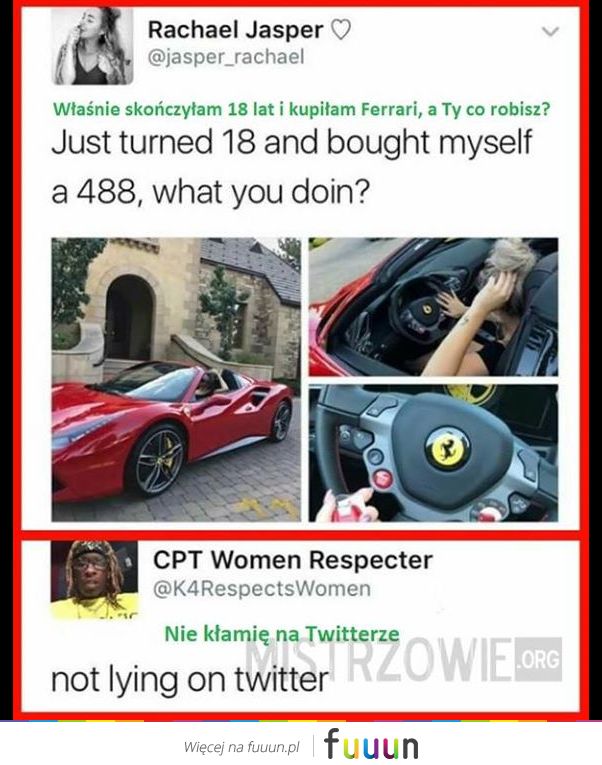
Task: Click the MISTRZOWIE.ORG watermark
Action: (403, 660)
